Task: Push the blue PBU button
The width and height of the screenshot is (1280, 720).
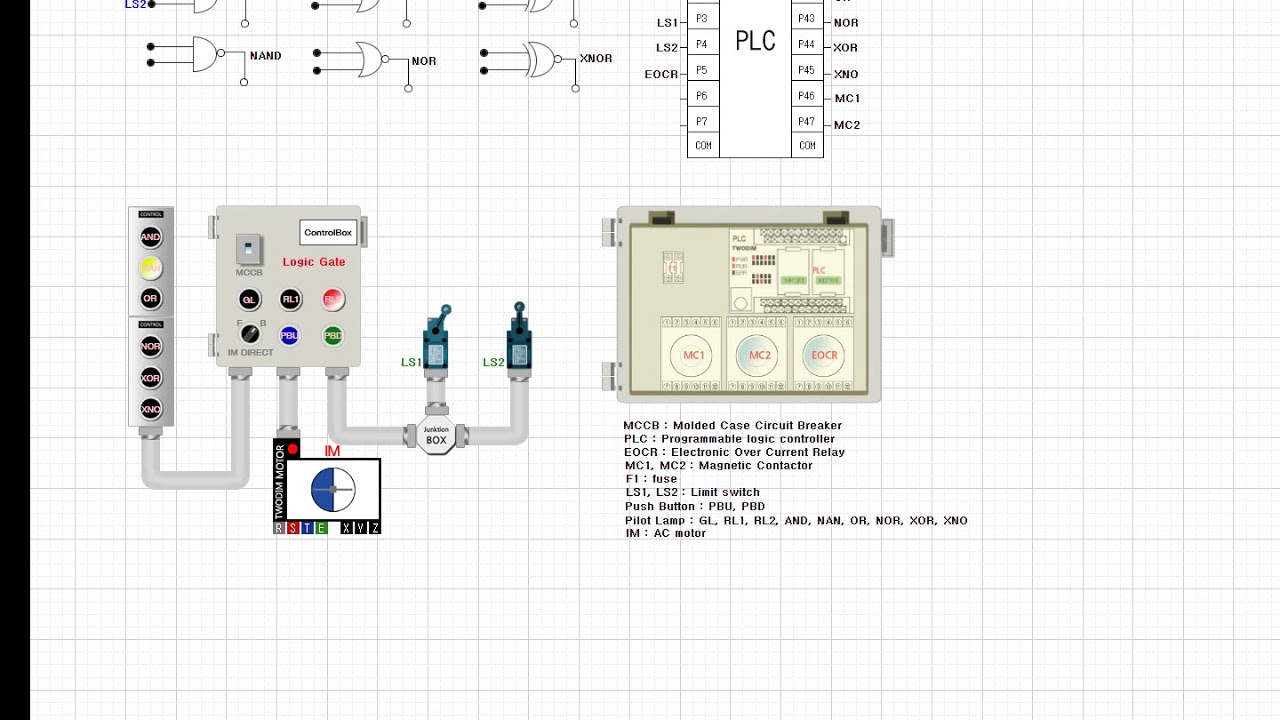Action: [289, 336]
